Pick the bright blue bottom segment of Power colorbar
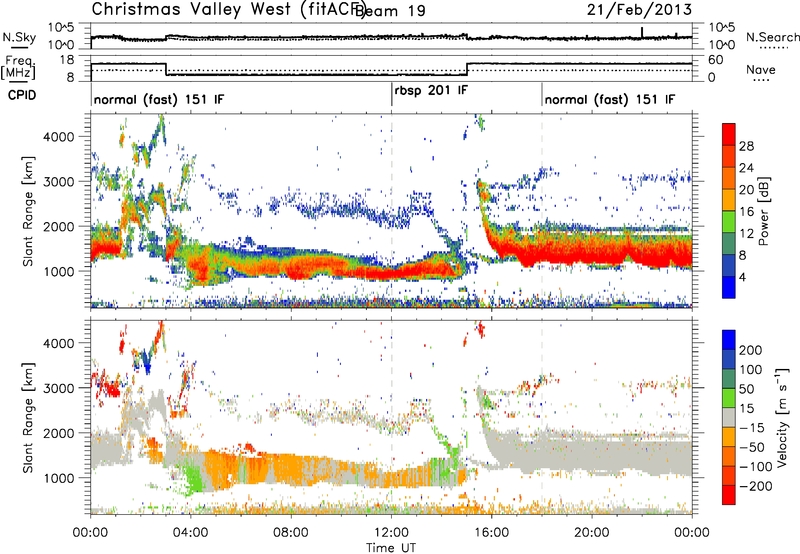Screen dimensions: 800x554 (x=729, y=287)
